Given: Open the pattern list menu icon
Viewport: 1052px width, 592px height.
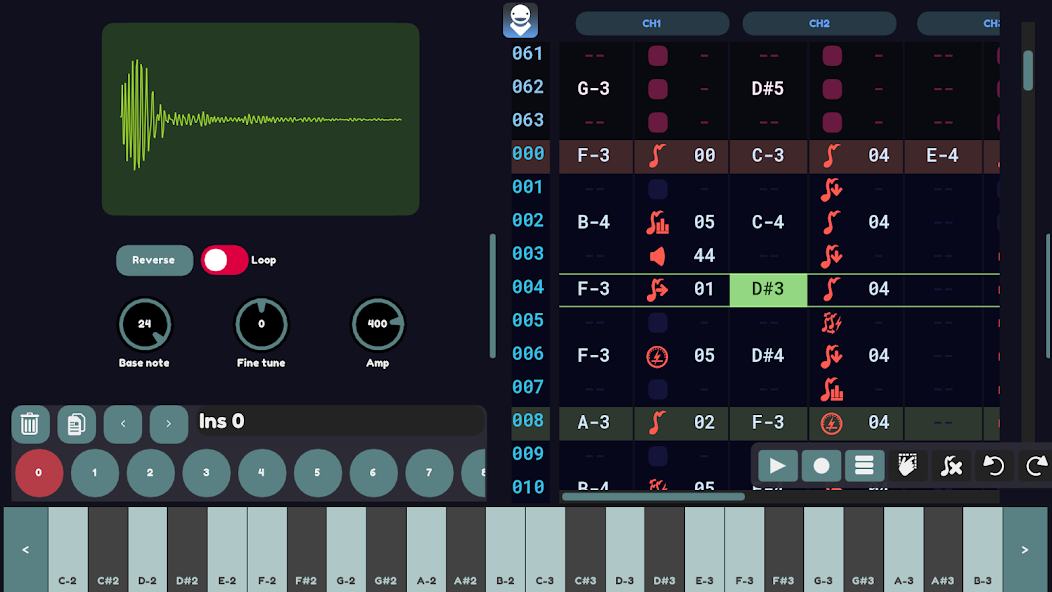Looking at the screenshot, I should (865, 466).
